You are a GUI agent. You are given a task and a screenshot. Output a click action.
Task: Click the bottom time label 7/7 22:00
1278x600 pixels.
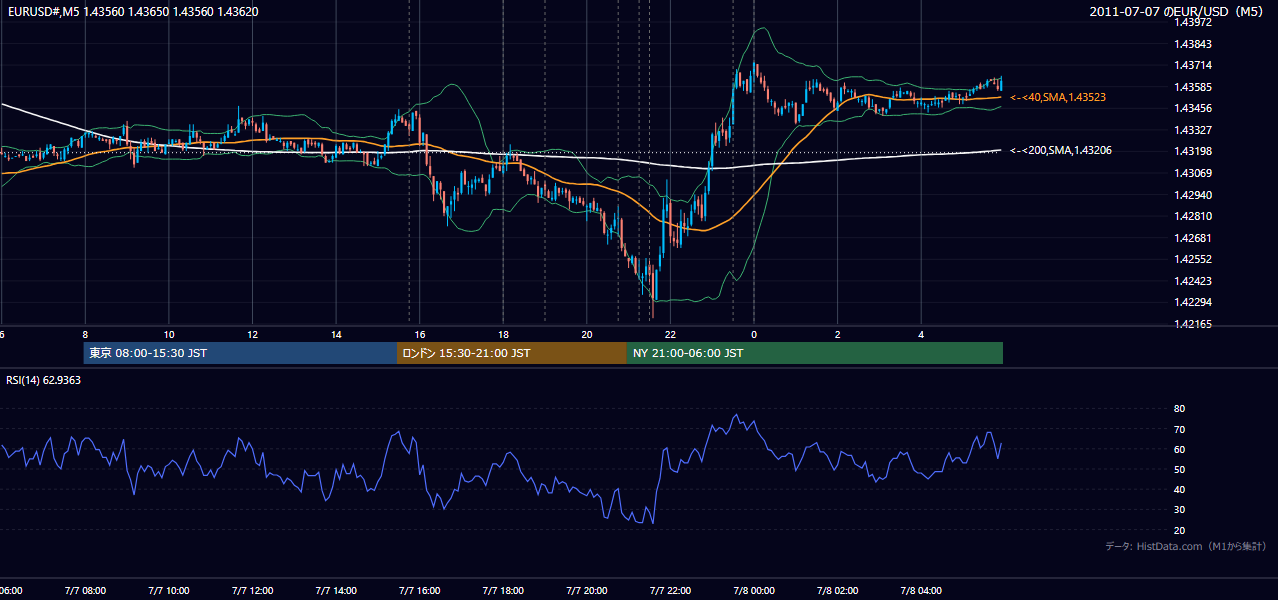tap(670, 591)
